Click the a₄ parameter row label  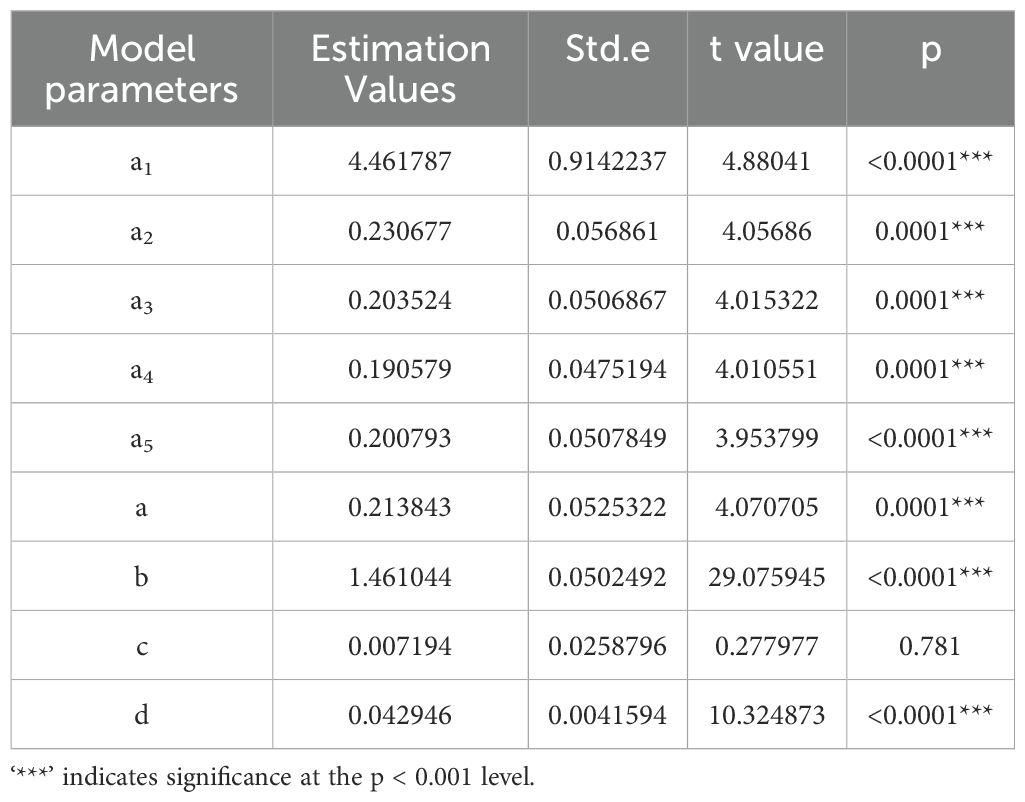point(142,369)
